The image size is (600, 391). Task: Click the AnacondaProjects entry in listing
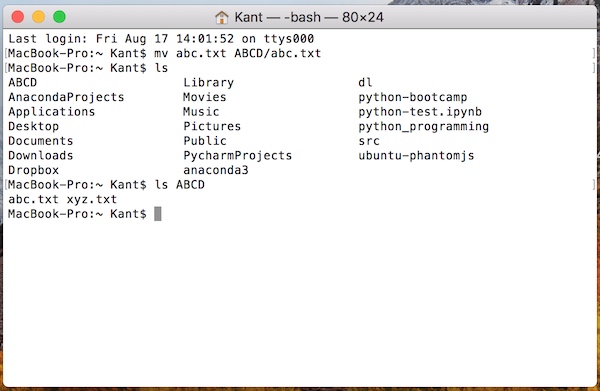click(x=66, y=97)
